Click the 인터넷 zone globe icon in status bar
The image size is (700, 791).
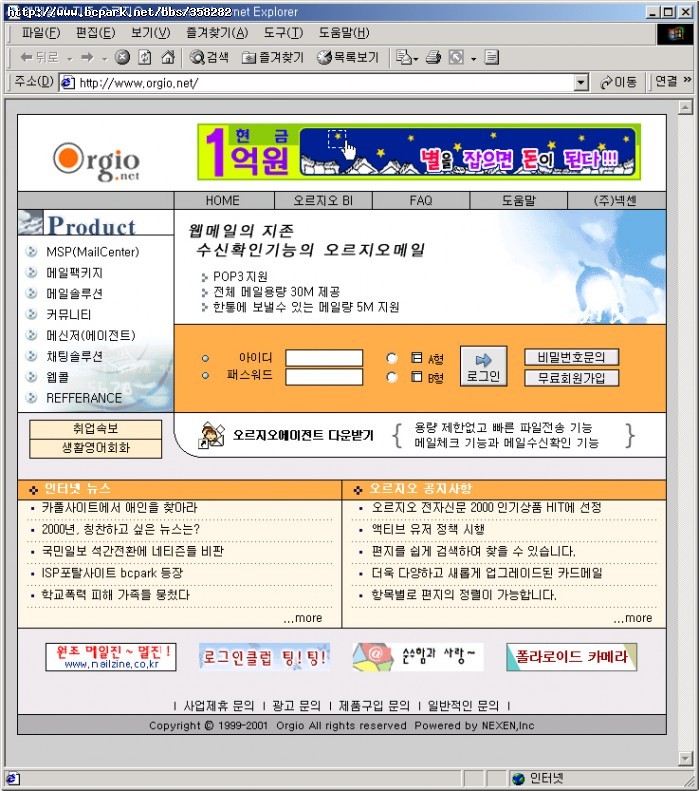point(517,778)
